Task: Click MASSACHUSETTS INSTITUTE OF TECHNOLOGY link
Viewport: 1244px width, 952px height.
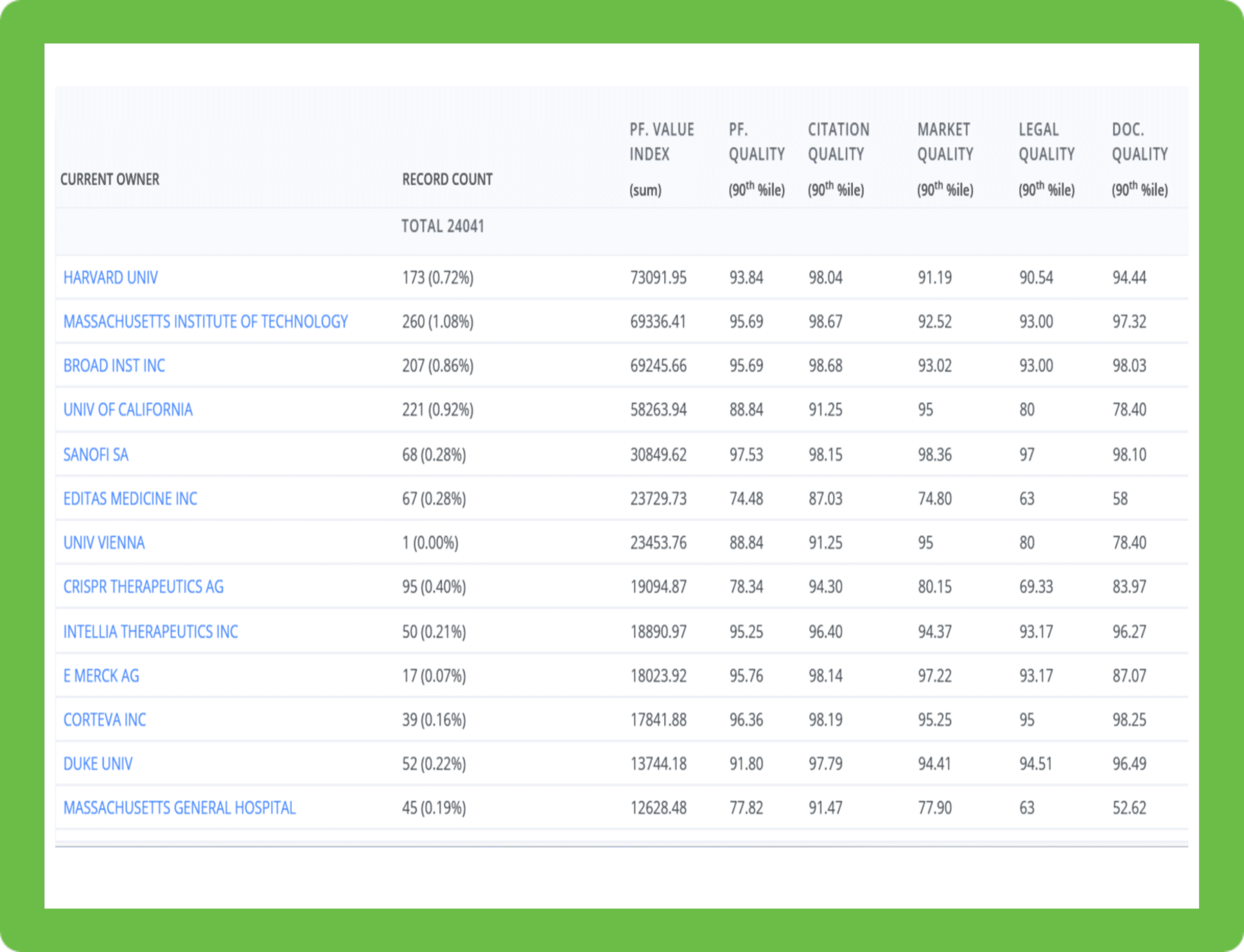Action: pyautogui.click(x=205, y=321)
